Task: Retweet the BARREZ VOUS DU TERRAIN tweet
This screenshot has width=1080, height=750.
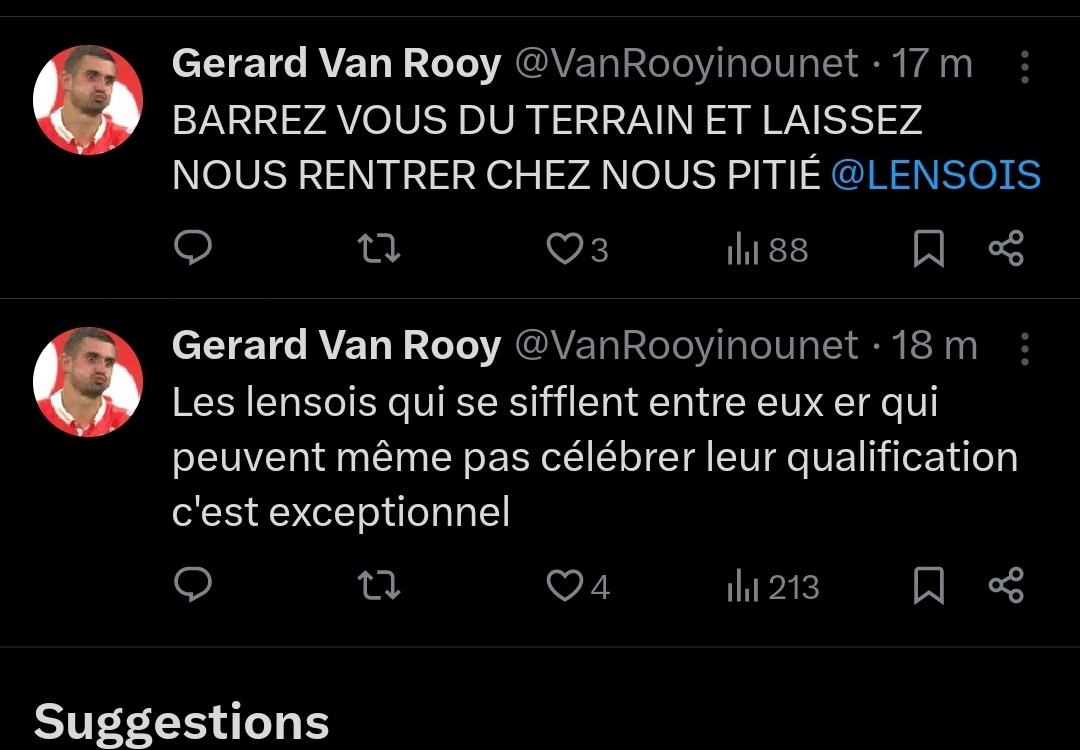Action: tap(379, 248)
